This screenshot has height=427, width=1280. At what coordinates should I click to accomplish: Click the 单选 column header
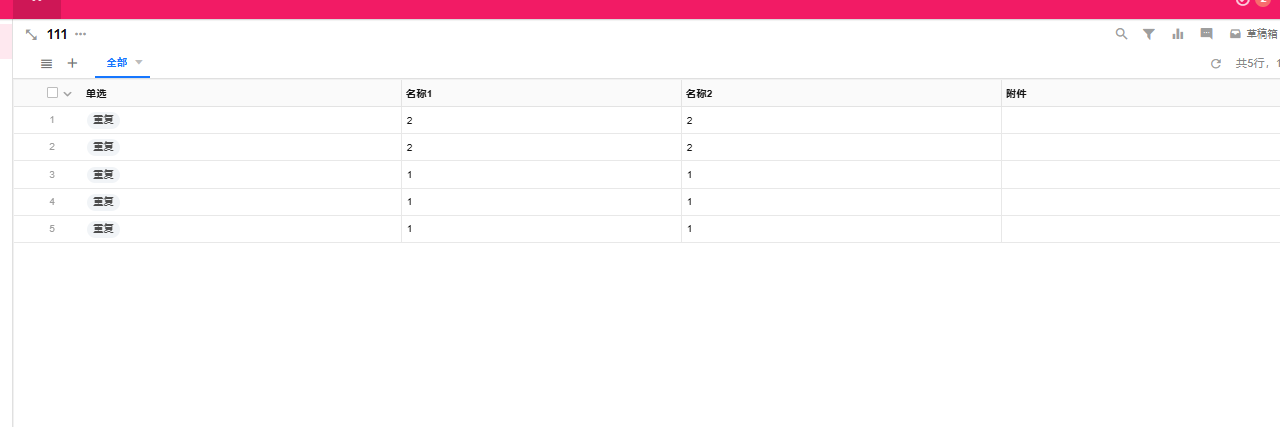click(x=96, y=93)
